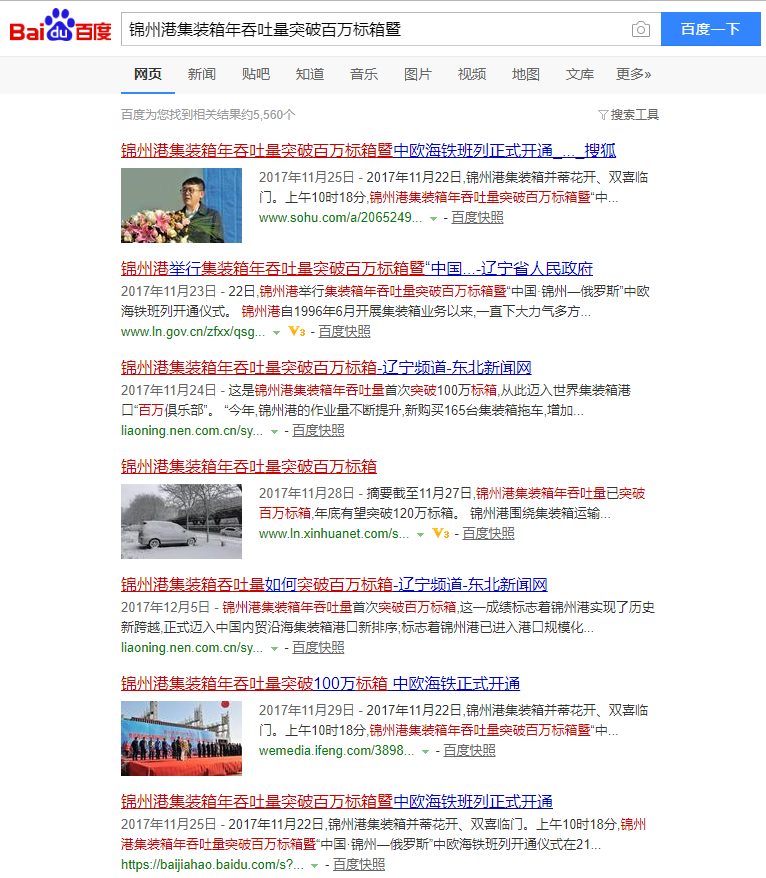
Task: Open liaoning.nen.com.cn URL in 11月24日 result
Action: [192, 431]
